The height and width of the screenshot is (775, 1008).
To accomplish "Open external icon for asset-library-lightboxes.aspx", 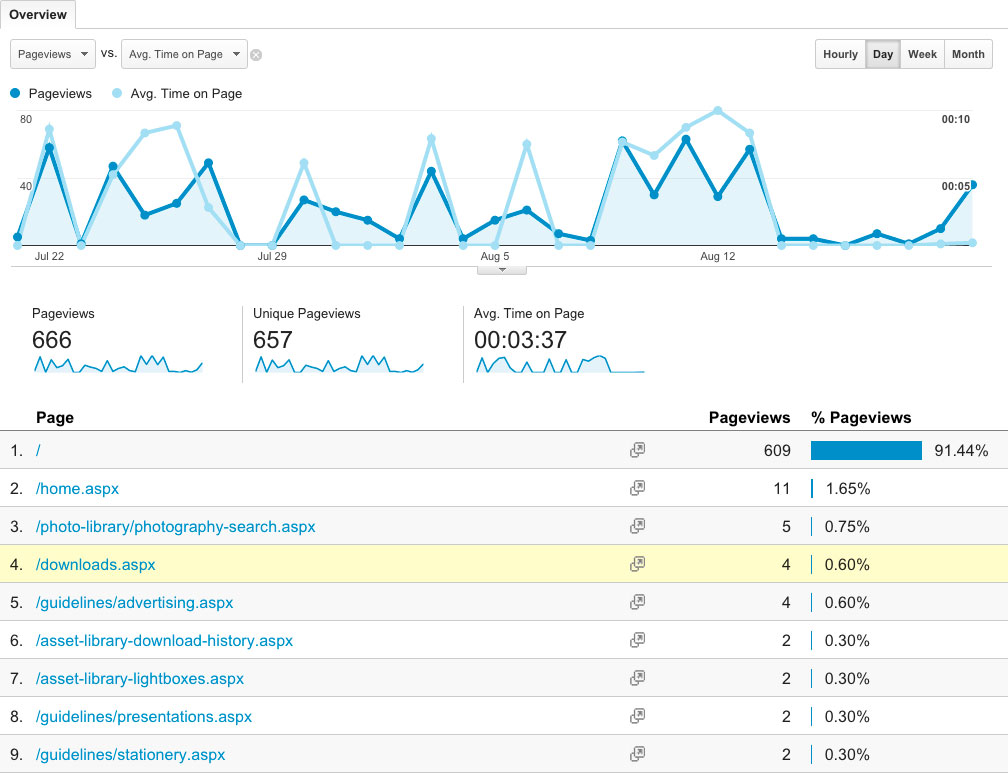I will coord(637,678).
